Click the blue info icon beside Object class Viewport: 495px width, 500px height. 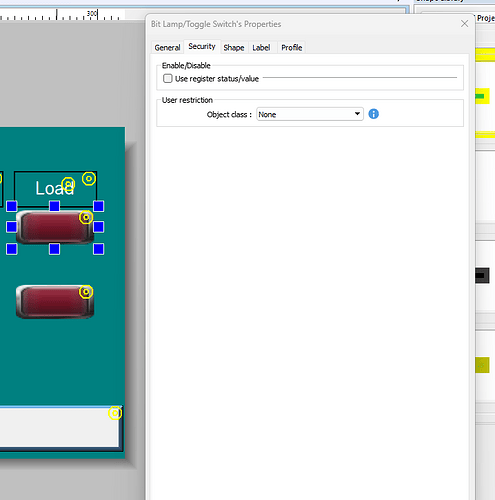pos(374,114)
